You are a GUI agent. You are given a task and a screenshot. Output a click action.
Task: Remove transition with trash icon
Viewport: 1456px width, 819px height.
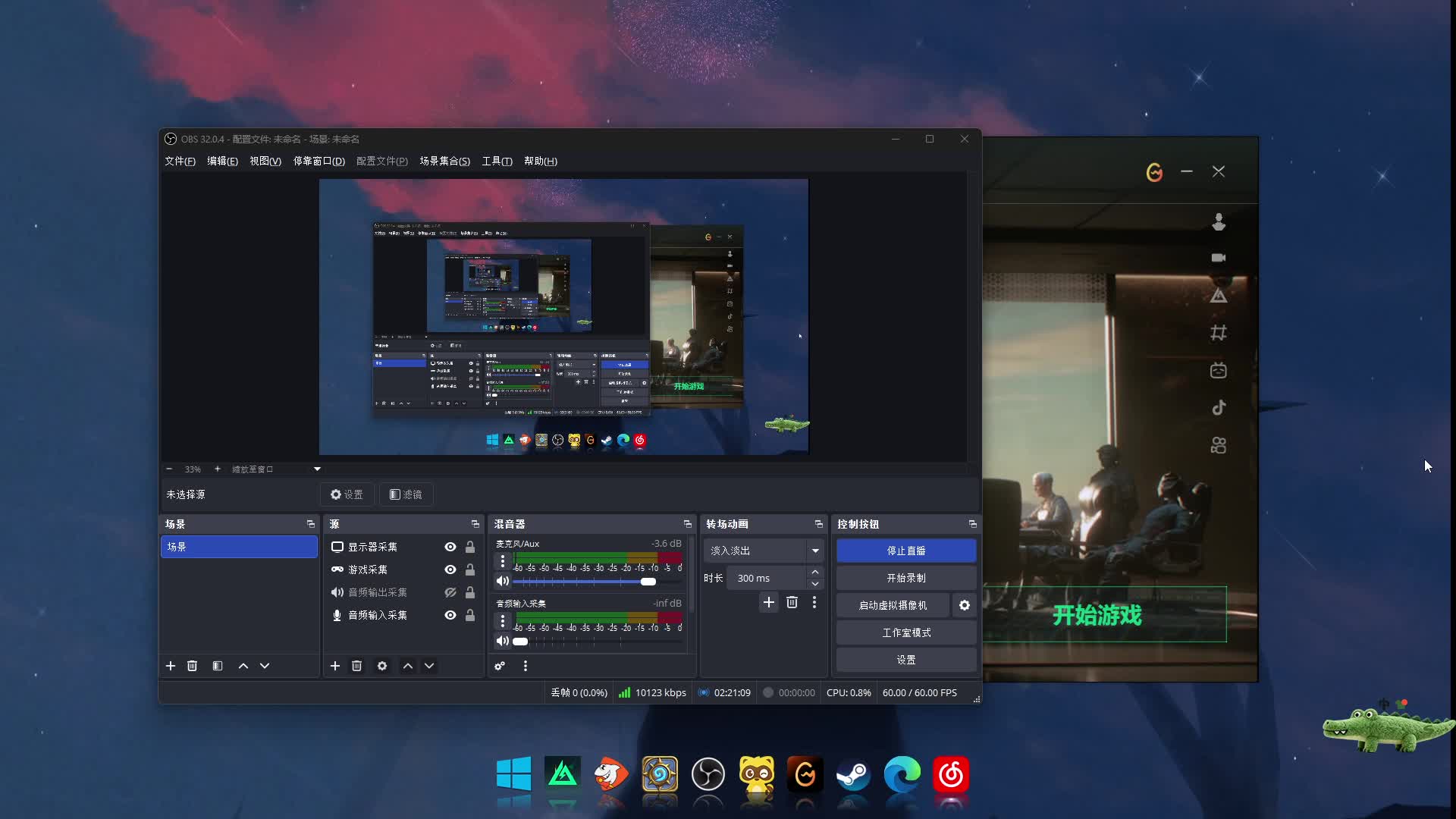coord(792,602)
